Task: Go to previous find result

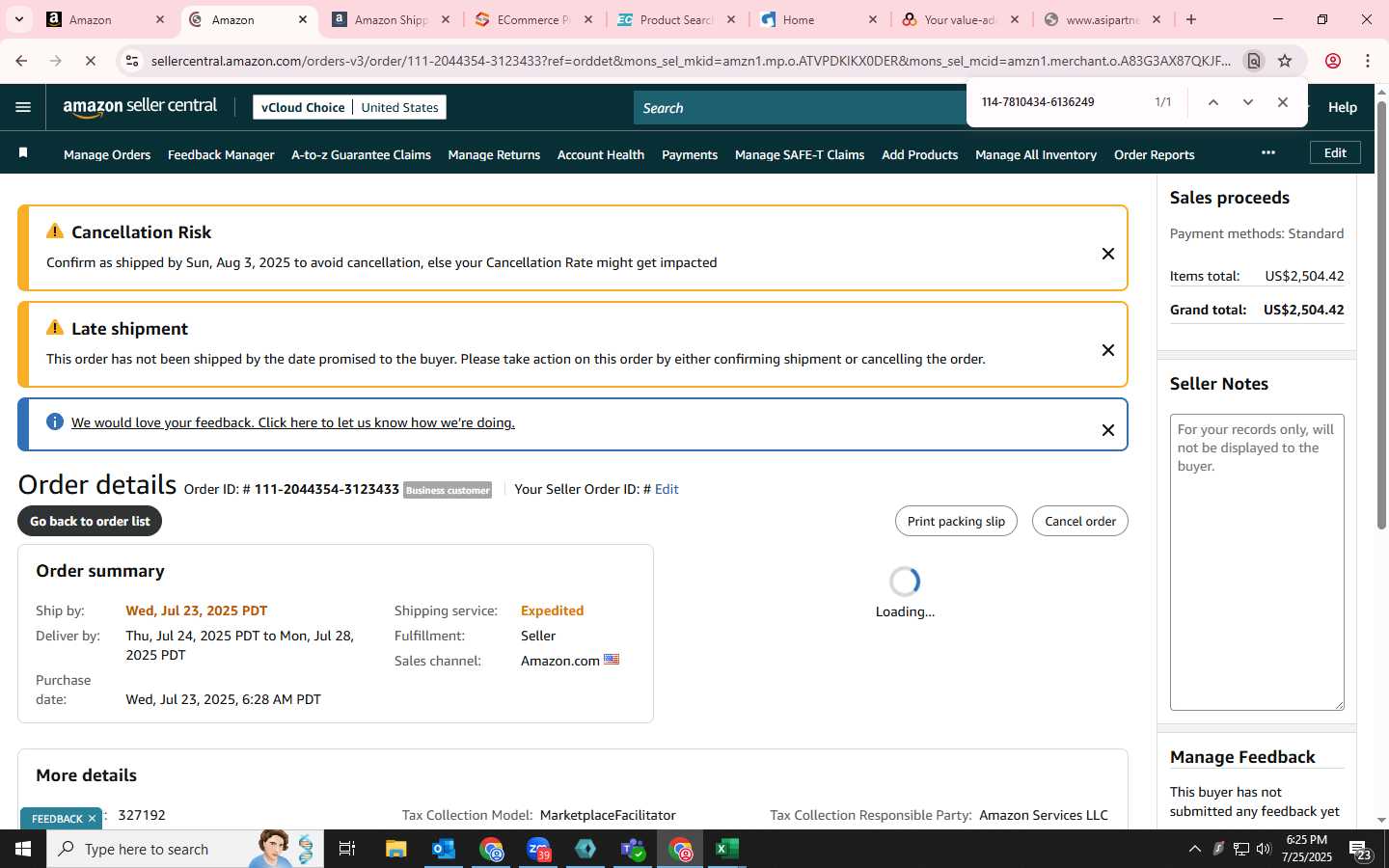Action: pyautogui.click(x=1212, y=102)
